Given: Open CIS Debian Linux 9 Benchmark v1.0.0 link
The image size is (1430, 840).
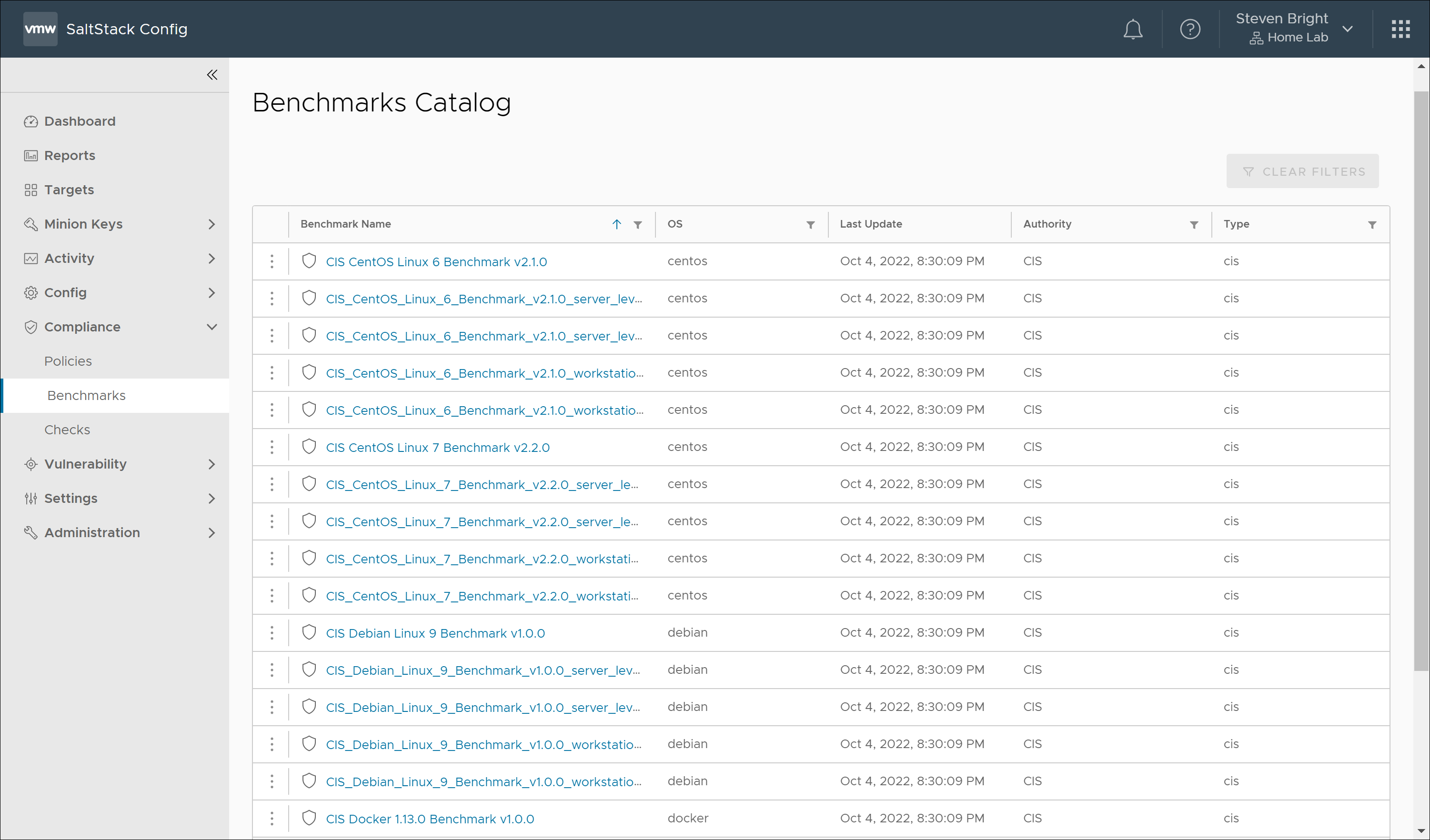Looking at the screenshot, I should tap(435, 633).
